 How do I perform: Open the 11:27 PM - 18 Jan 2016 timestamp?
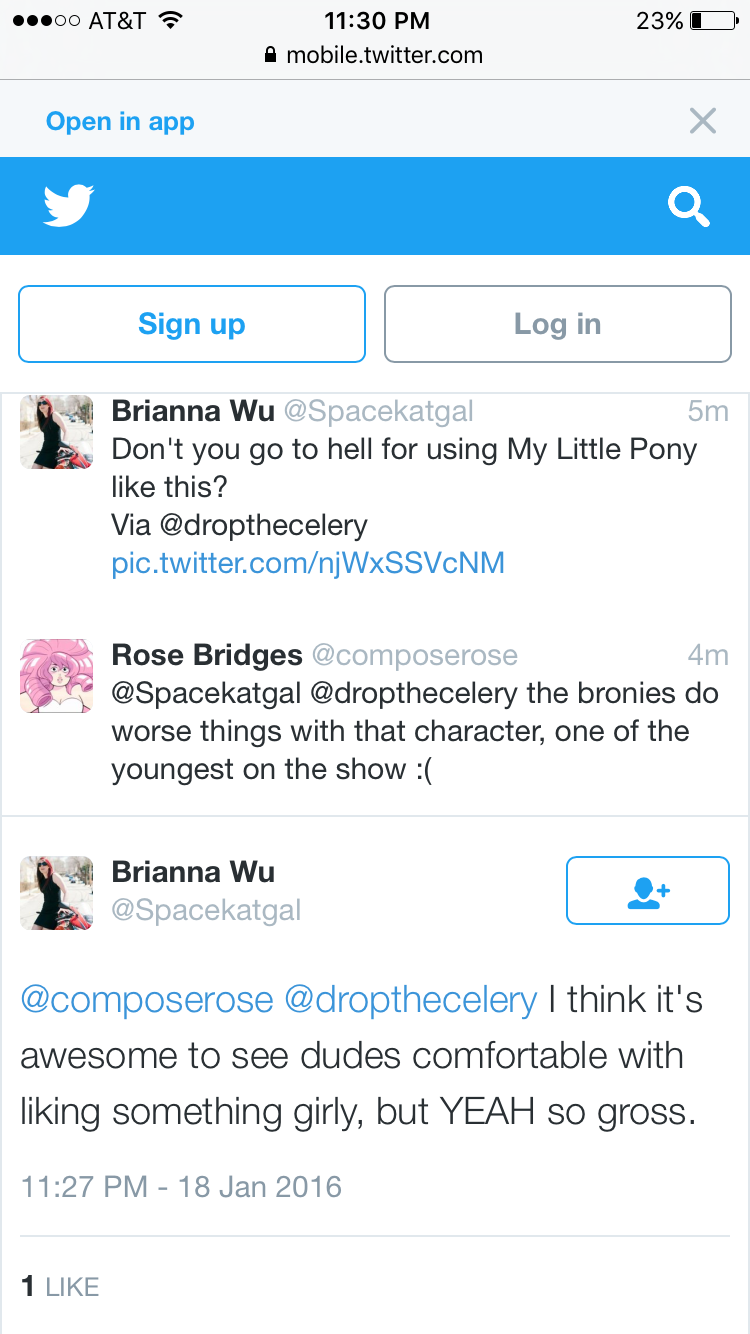pos(181,1187)
